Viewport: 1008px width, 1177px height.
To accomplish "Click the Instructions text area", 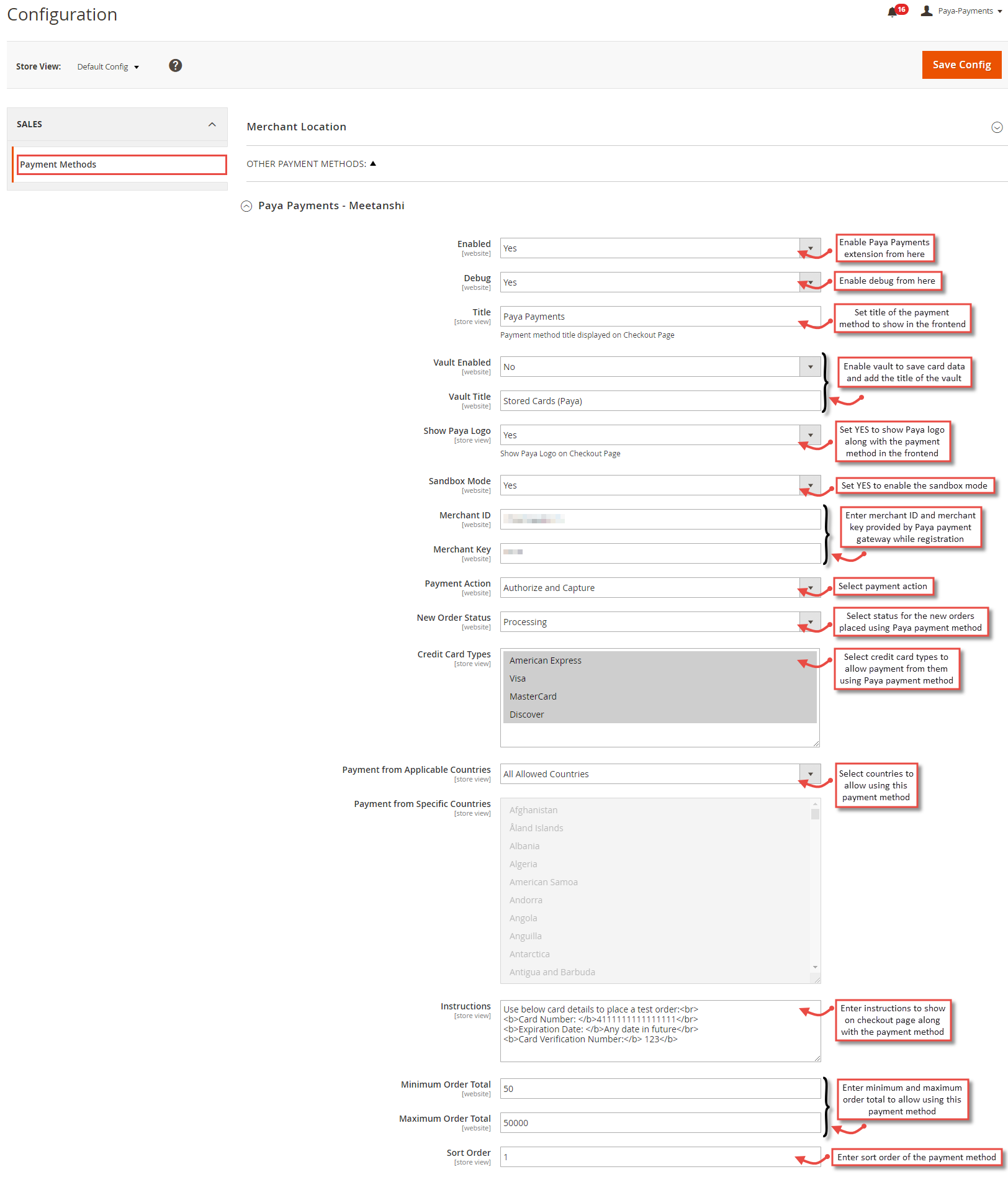I will [660, 1031].
